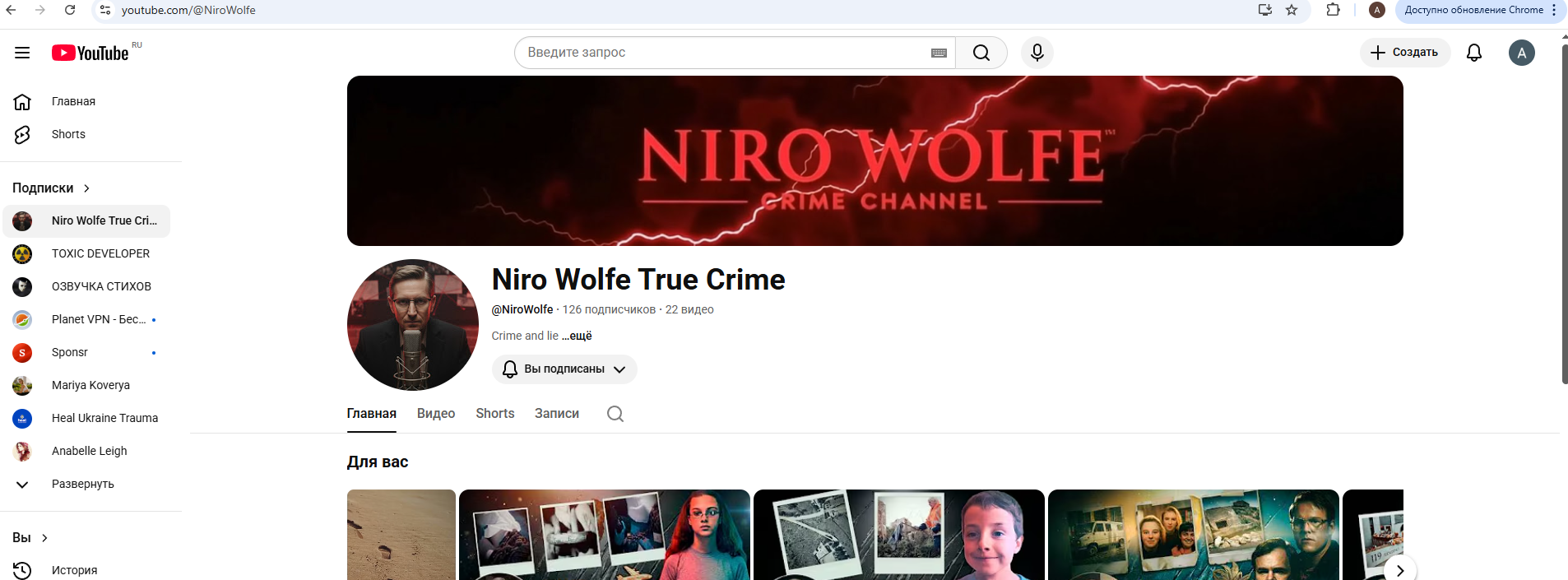Switch to the Видео channel tab
The width and height of the screenshot is (1568, 580).
(436, 414)
